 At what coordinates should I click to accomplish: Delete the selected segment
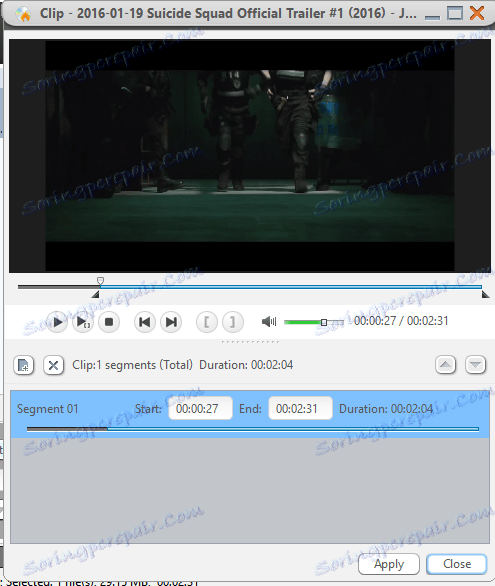(53, 365)
